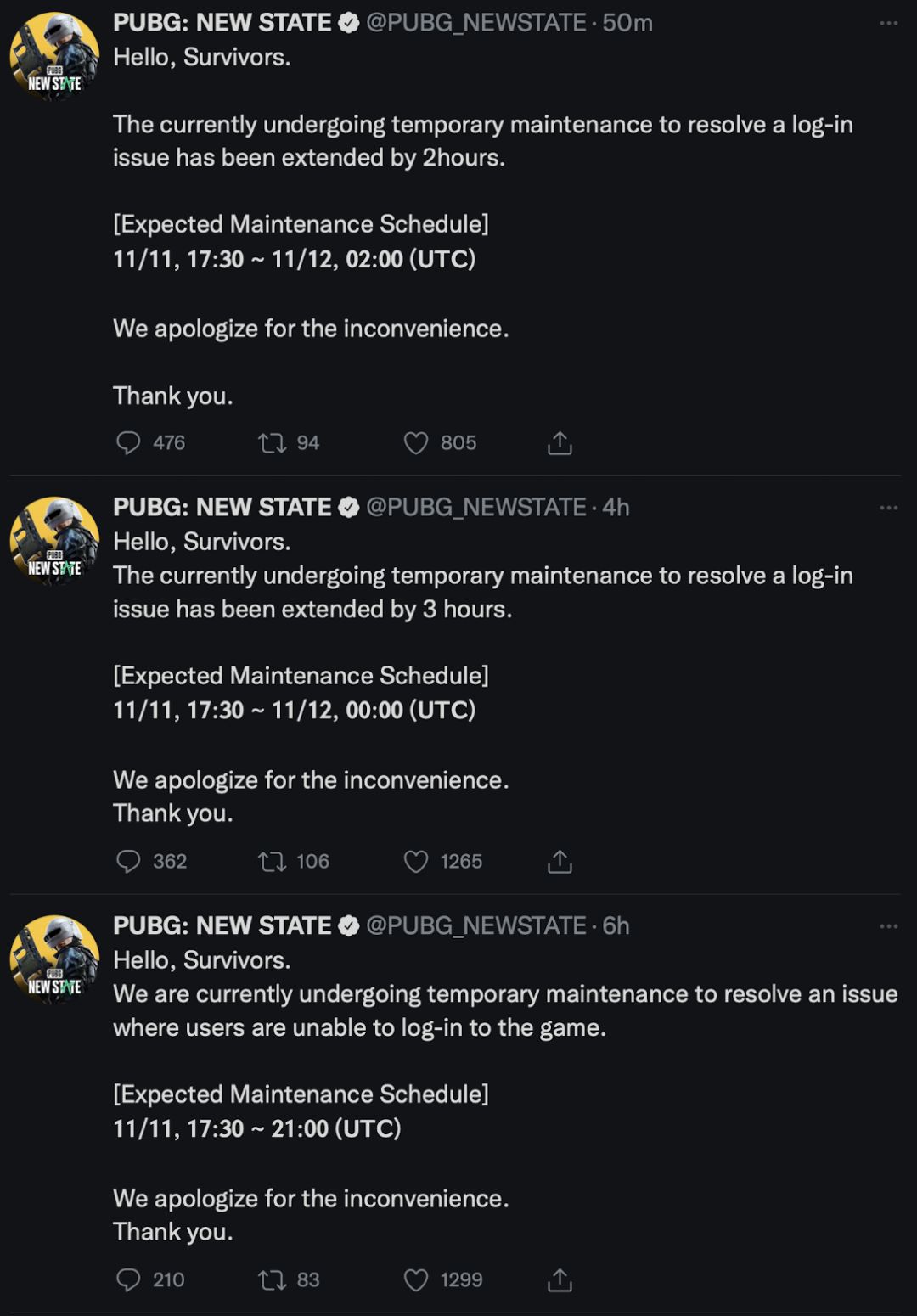Click the PUBG: NEW STATE name on 6h tweet
This screenshot has width=917, height=1316.
click(x=222, y=926)
